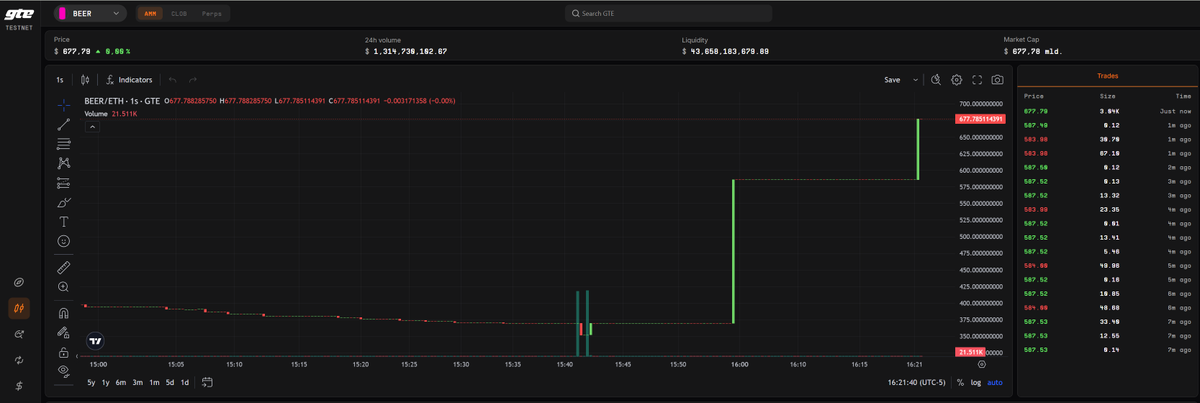Viewport: 1200px width, 403px height.
Task: Click the Liquidity value
Action: 725,51
